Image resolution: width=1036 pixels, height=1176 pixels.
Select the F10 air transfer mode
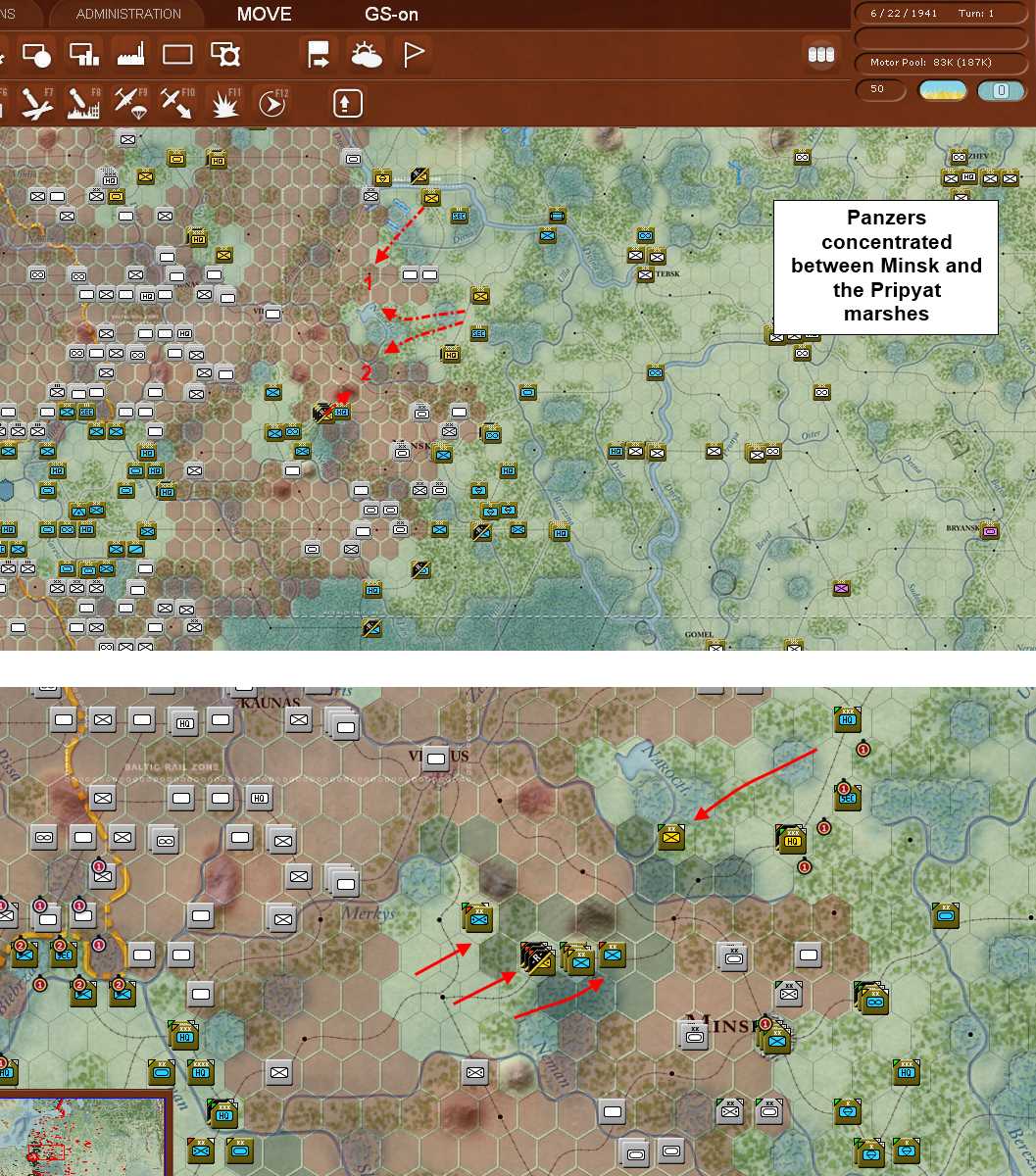pos(176,103)
